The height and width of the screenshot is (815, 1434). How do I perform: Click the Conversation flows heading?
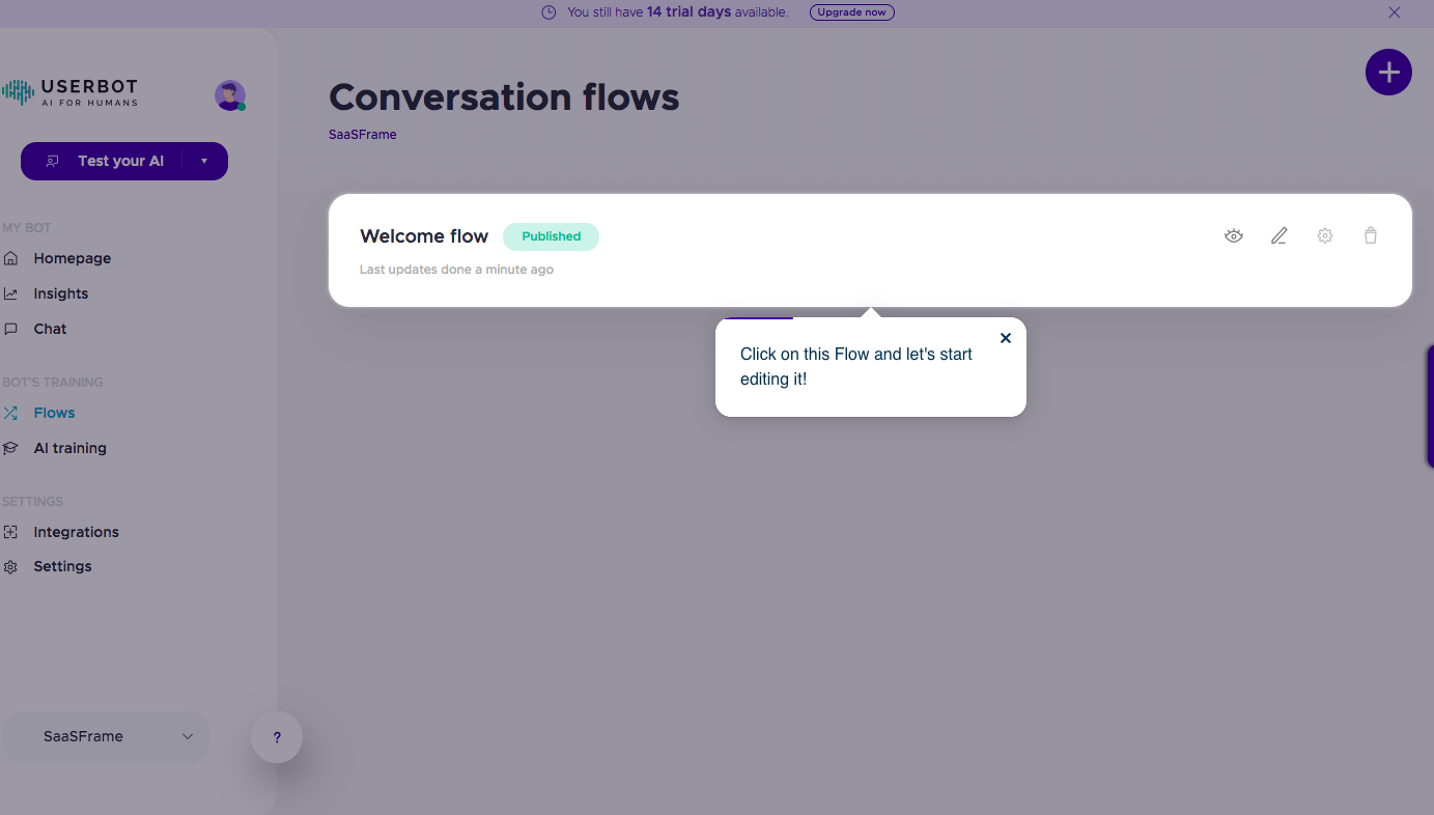tap(504, 97)
